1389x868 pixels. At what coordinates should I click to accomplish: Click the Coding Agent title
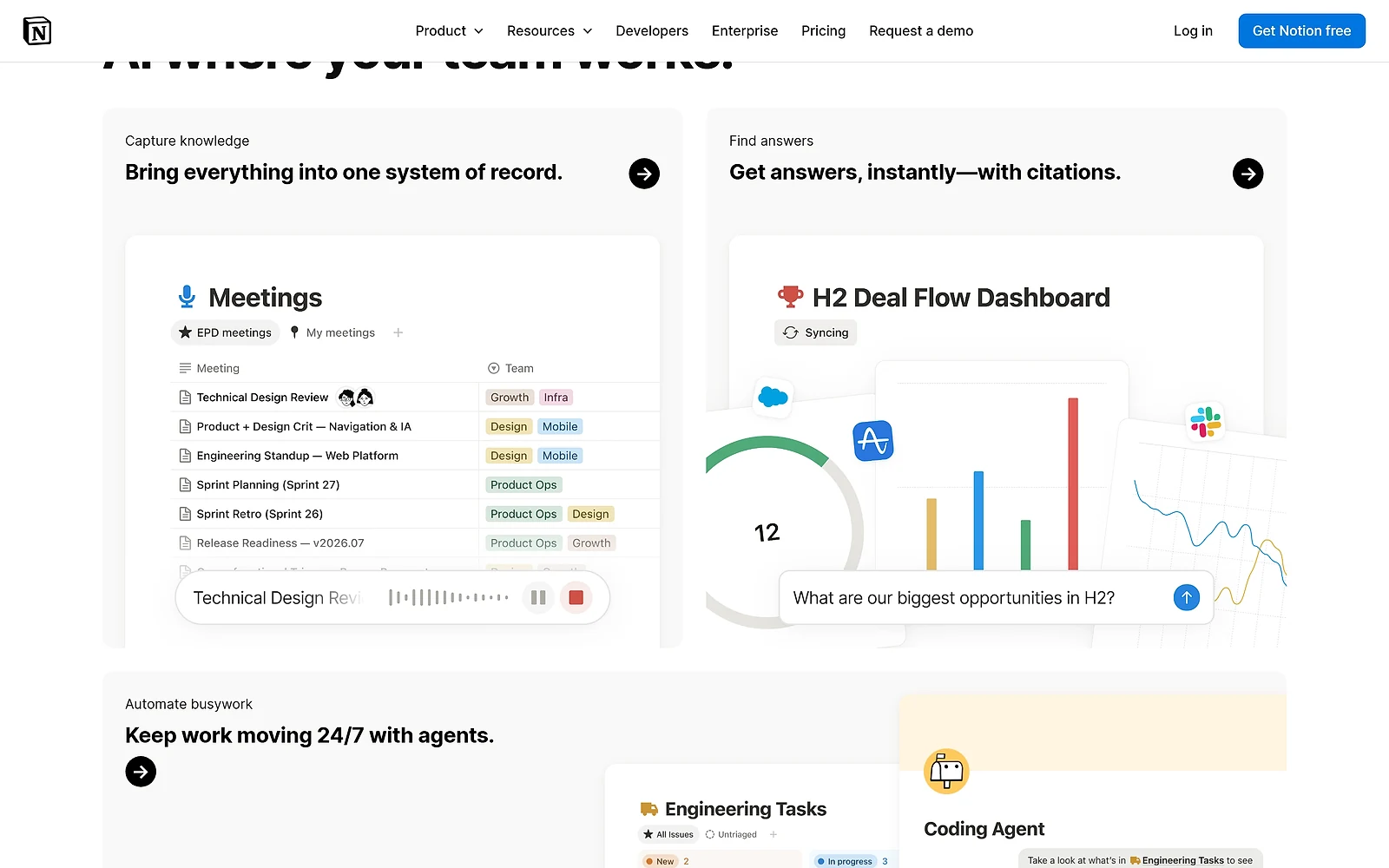[984, 829]
